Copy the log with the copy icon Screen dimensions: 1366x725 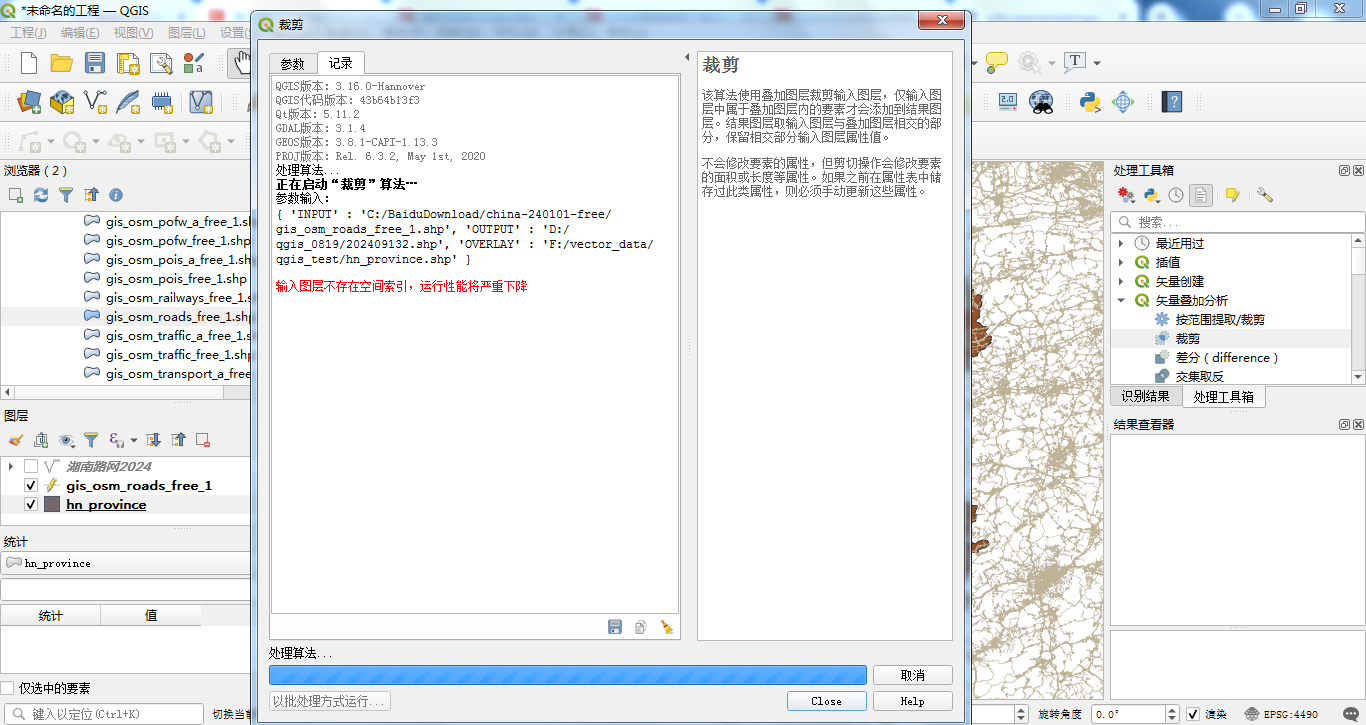641,627
